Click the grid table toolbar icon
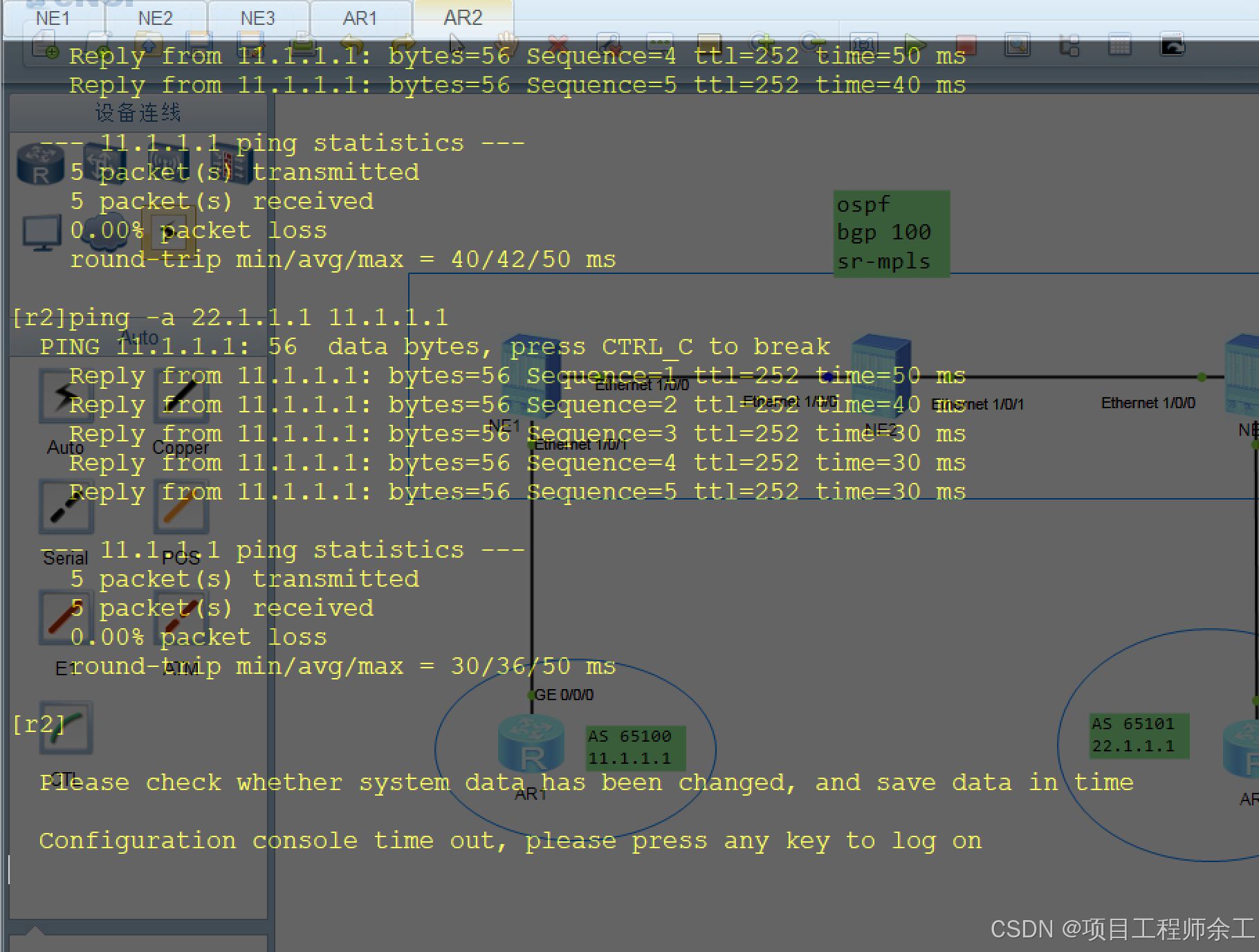The height and width of the screenshot is (952, 1259). [x=1119, y=45]
